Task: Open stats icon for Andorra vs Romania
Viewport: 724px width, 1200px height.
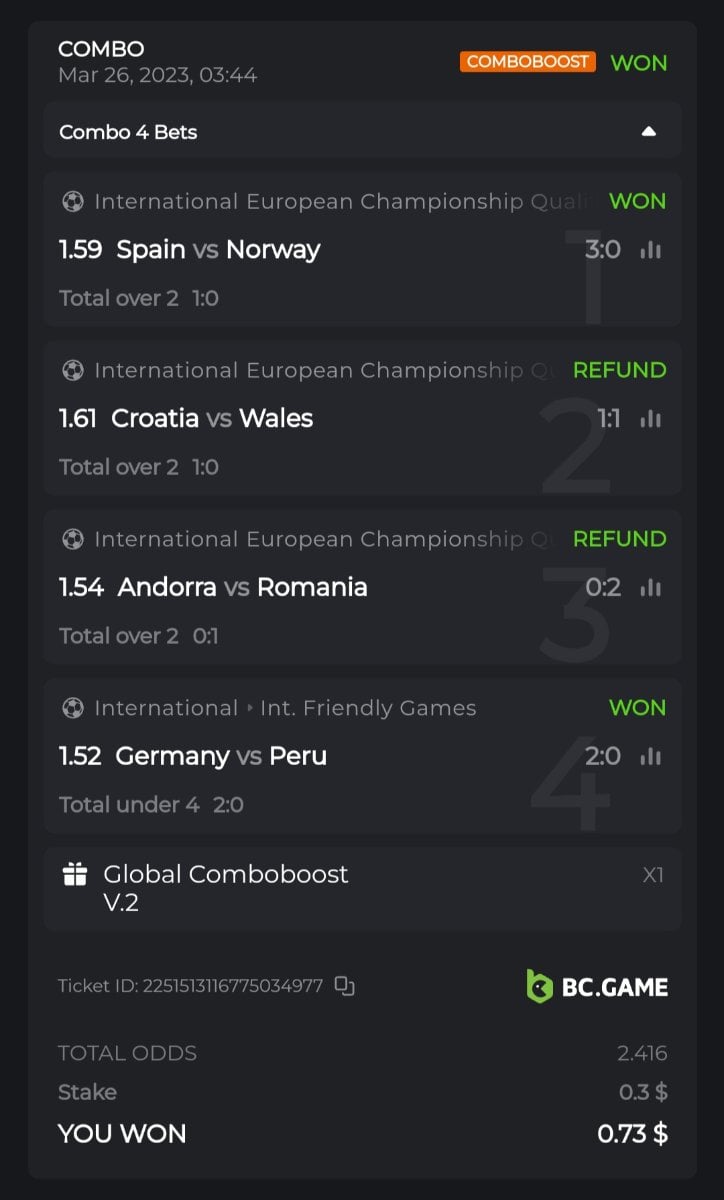Action: click(651, 588)
